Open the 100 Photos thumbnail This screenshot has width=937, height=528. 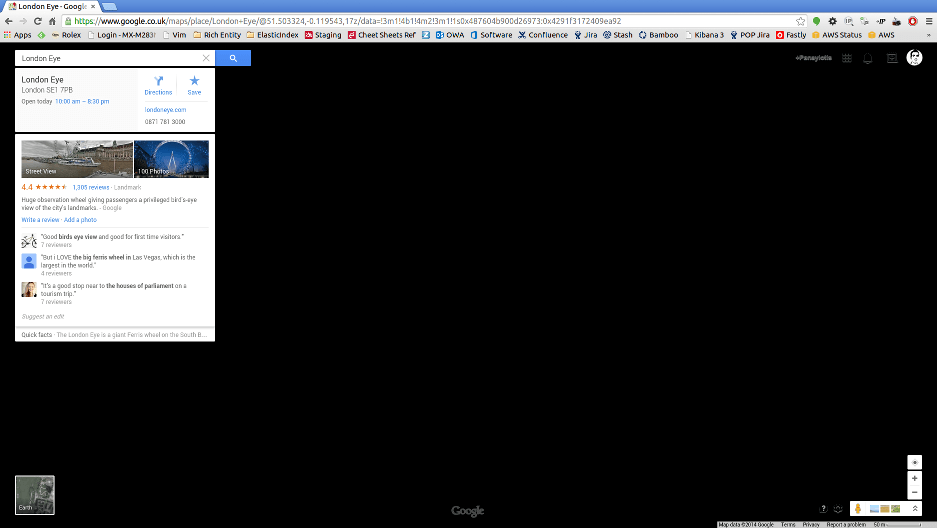click(x=172, y=159)
